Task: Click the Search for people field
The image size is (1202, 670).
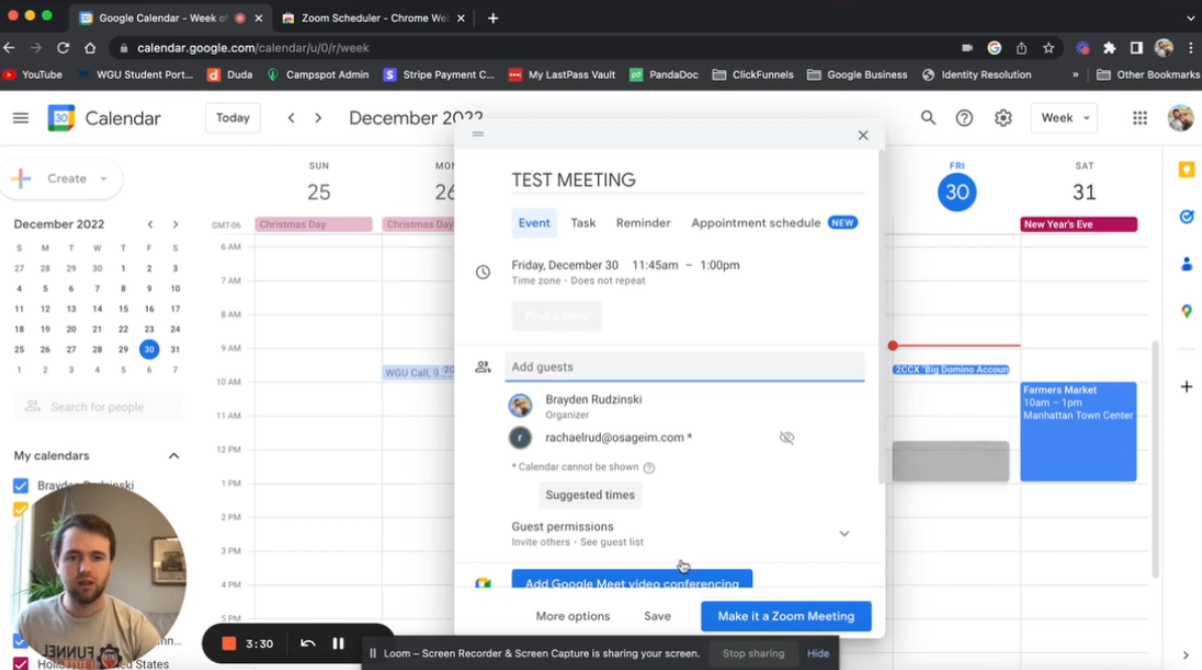Action: pos(97,406)
